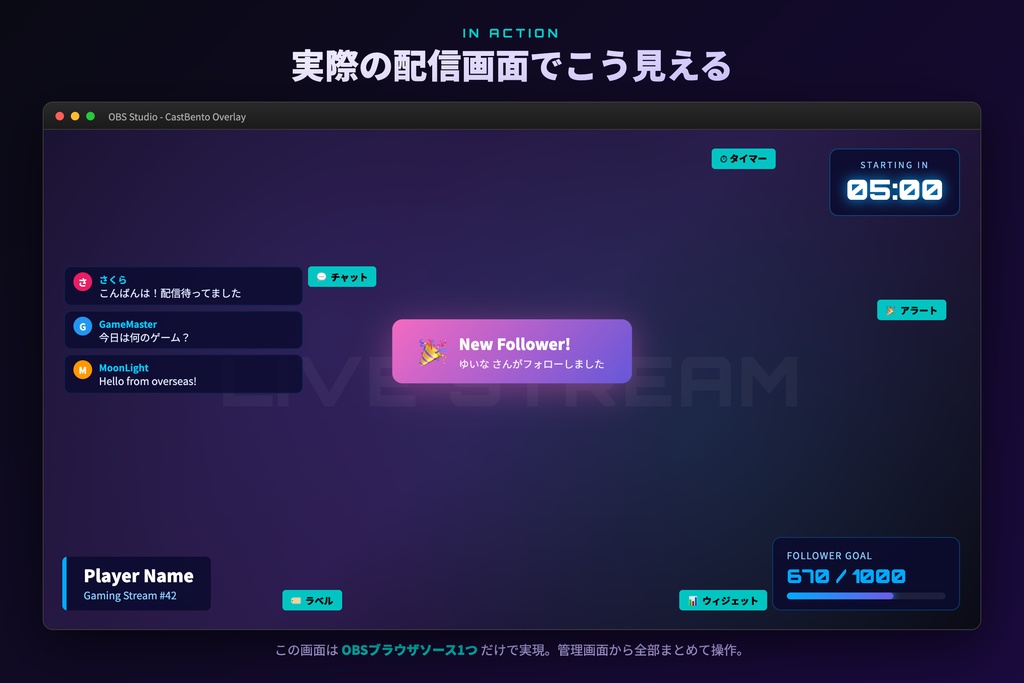Image resolution: width=1024 pixels, height=683 pixels.
Task: Click the confetti icon in the New Follower alert
Action: tap(430, 351)
